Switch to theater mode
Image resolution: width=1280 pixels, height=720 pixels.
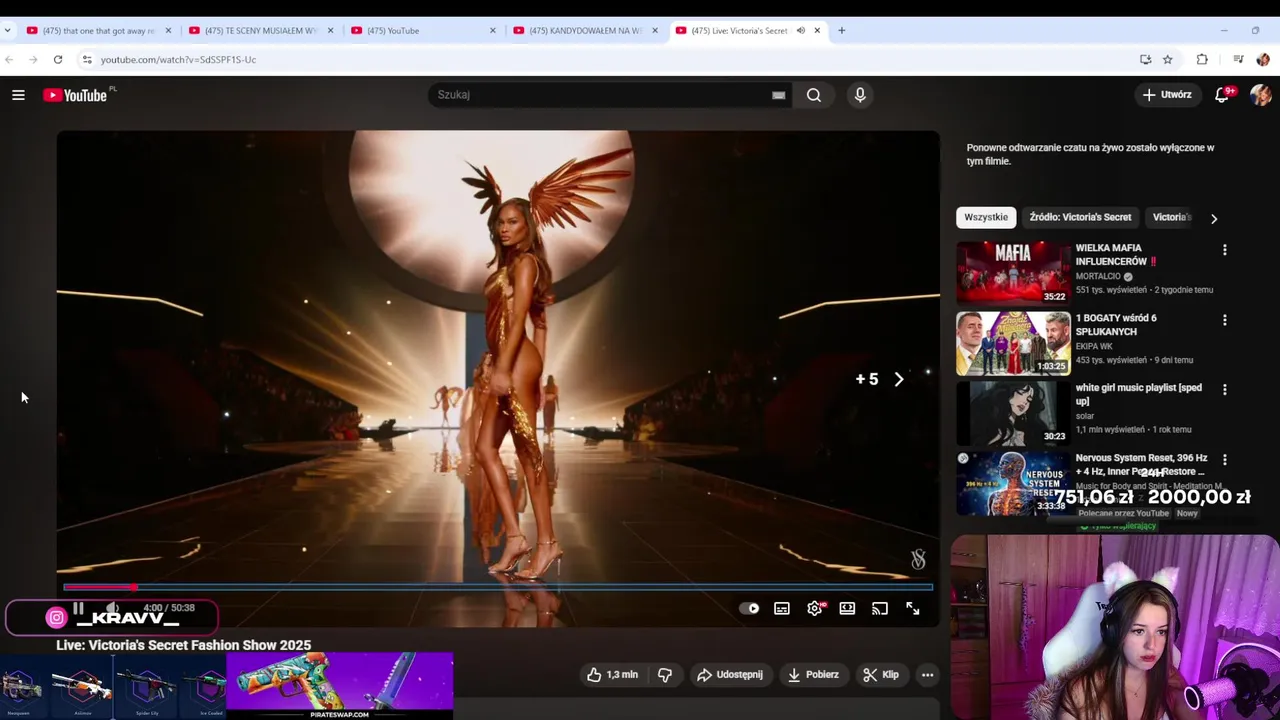[847, 608]
